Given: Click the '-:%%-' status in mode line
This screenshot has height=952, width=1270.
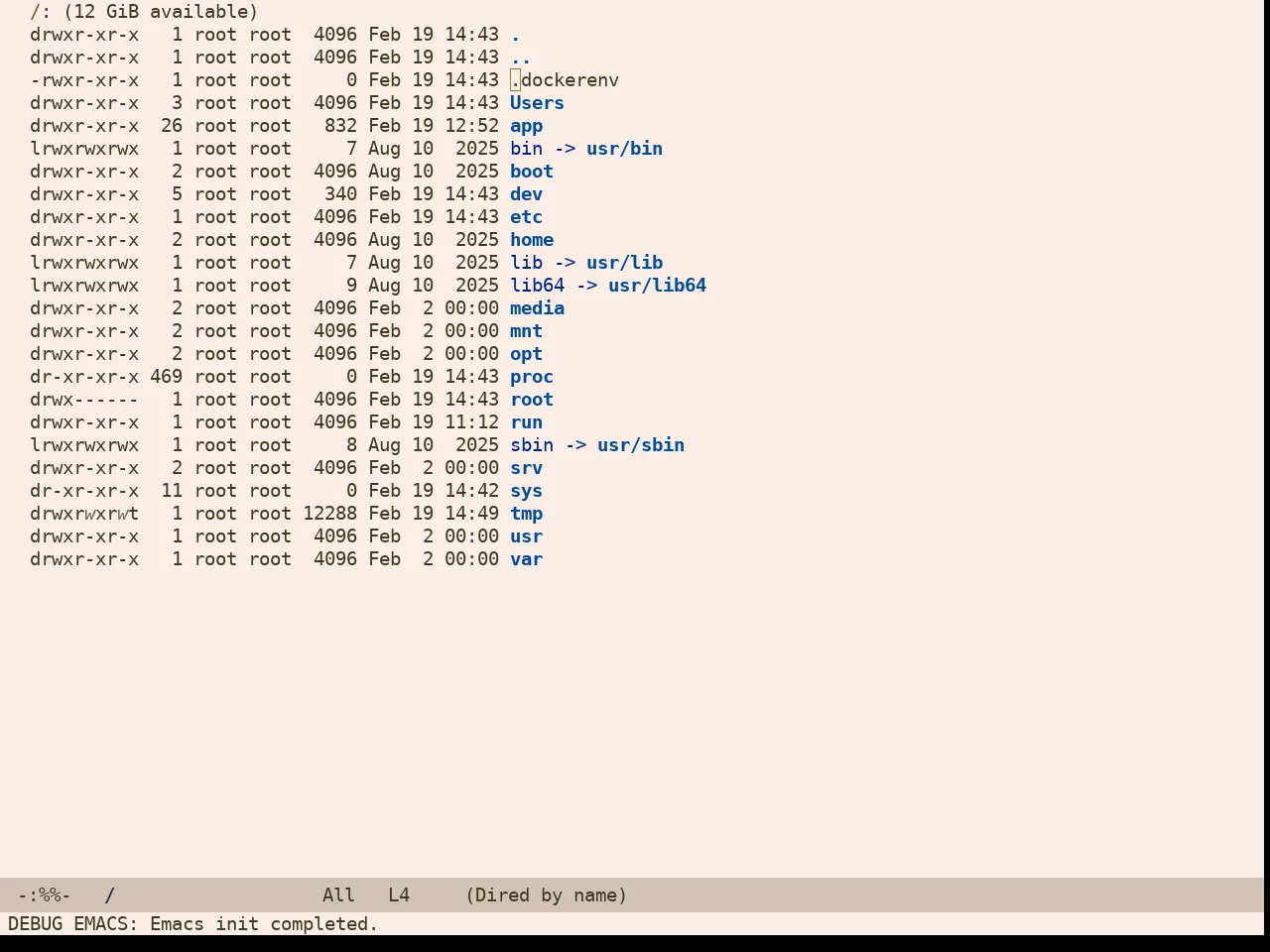Looking at the screenshot, I should click(x=45, y=895).
